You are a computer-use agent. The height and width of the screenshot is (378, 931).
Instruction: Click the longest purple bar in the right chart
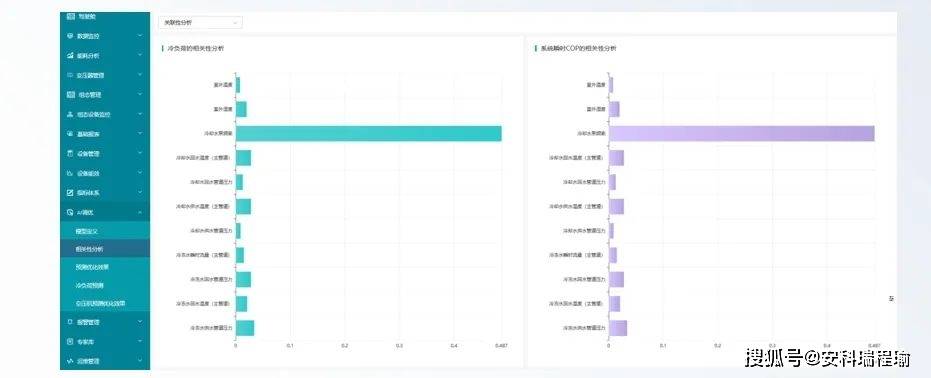click(742, 134)
